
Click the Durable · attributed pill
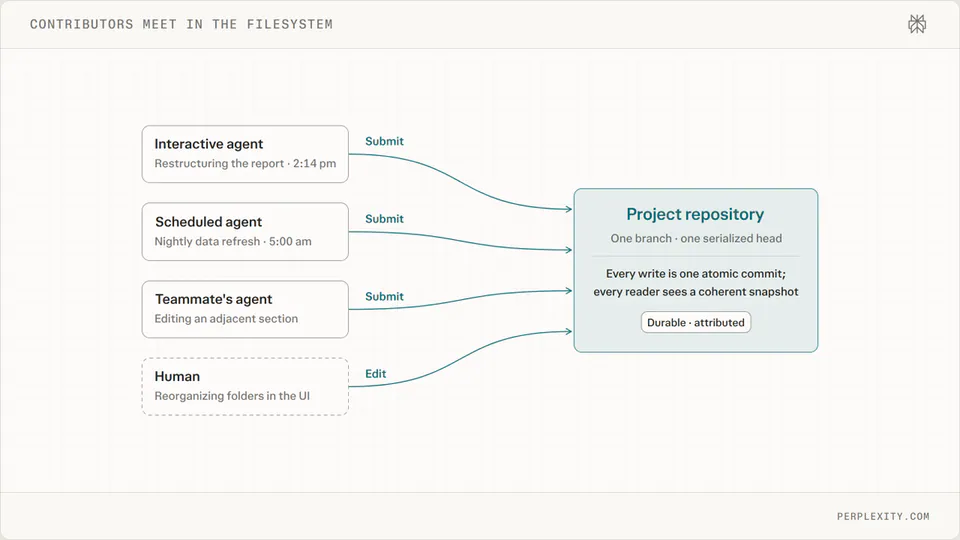(696, 323)
